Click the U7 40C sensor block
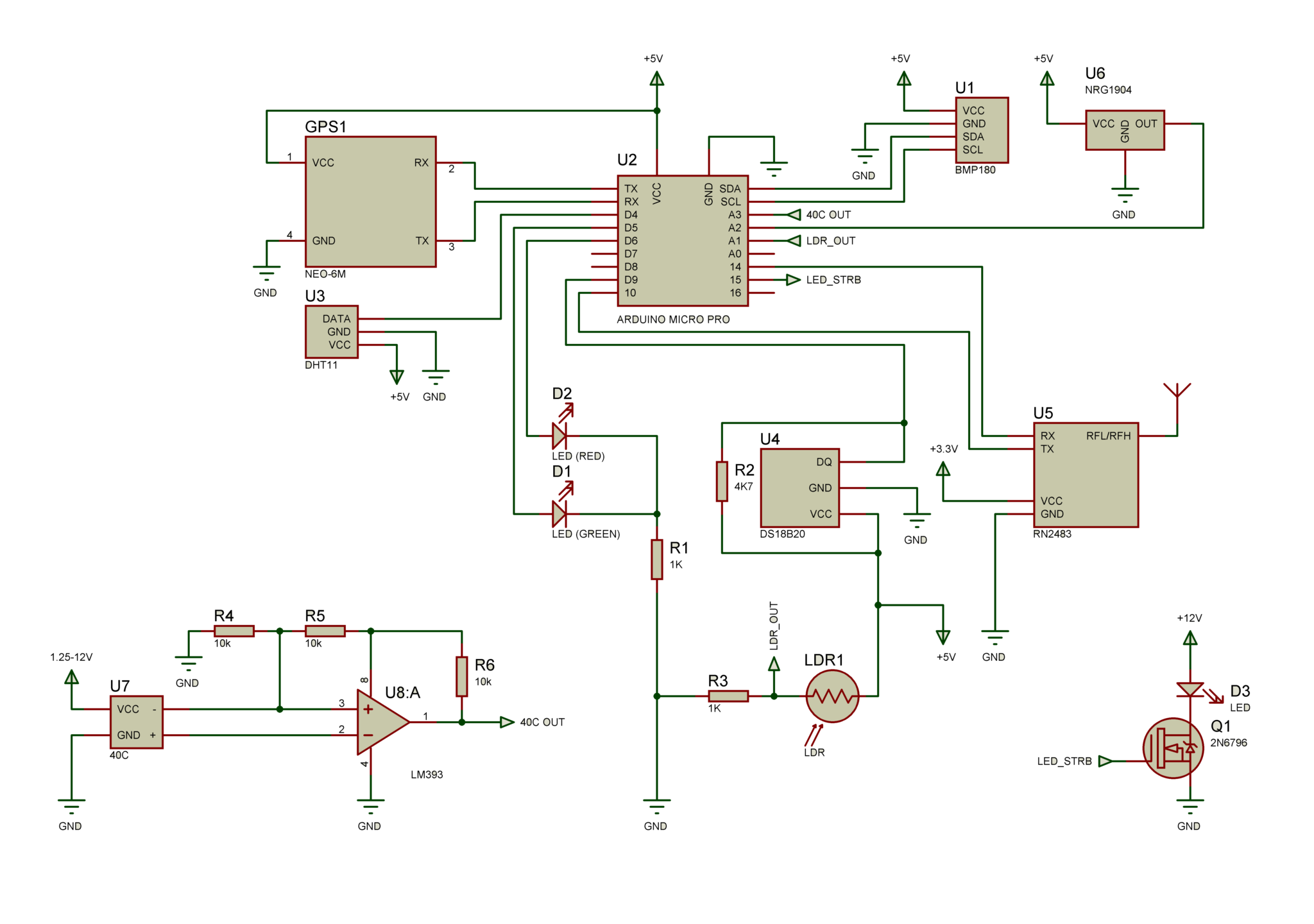The image size is (1314, 924). click(x=137, y=722)
